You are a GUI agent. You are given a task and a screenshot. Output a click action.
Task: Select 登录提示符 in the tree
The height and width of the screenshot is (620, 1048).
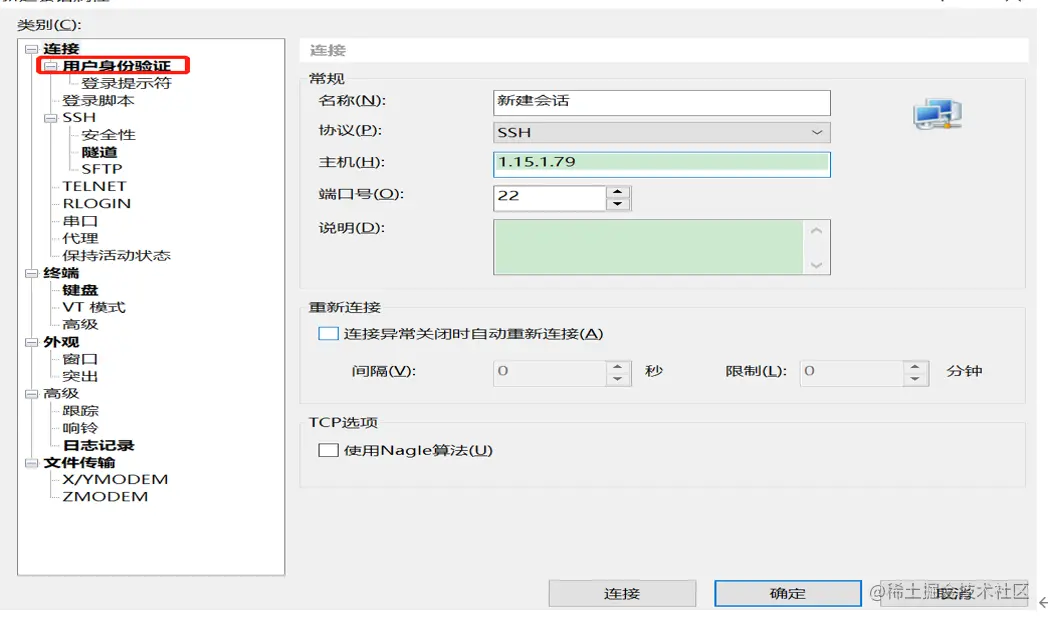tap(126, 84)
